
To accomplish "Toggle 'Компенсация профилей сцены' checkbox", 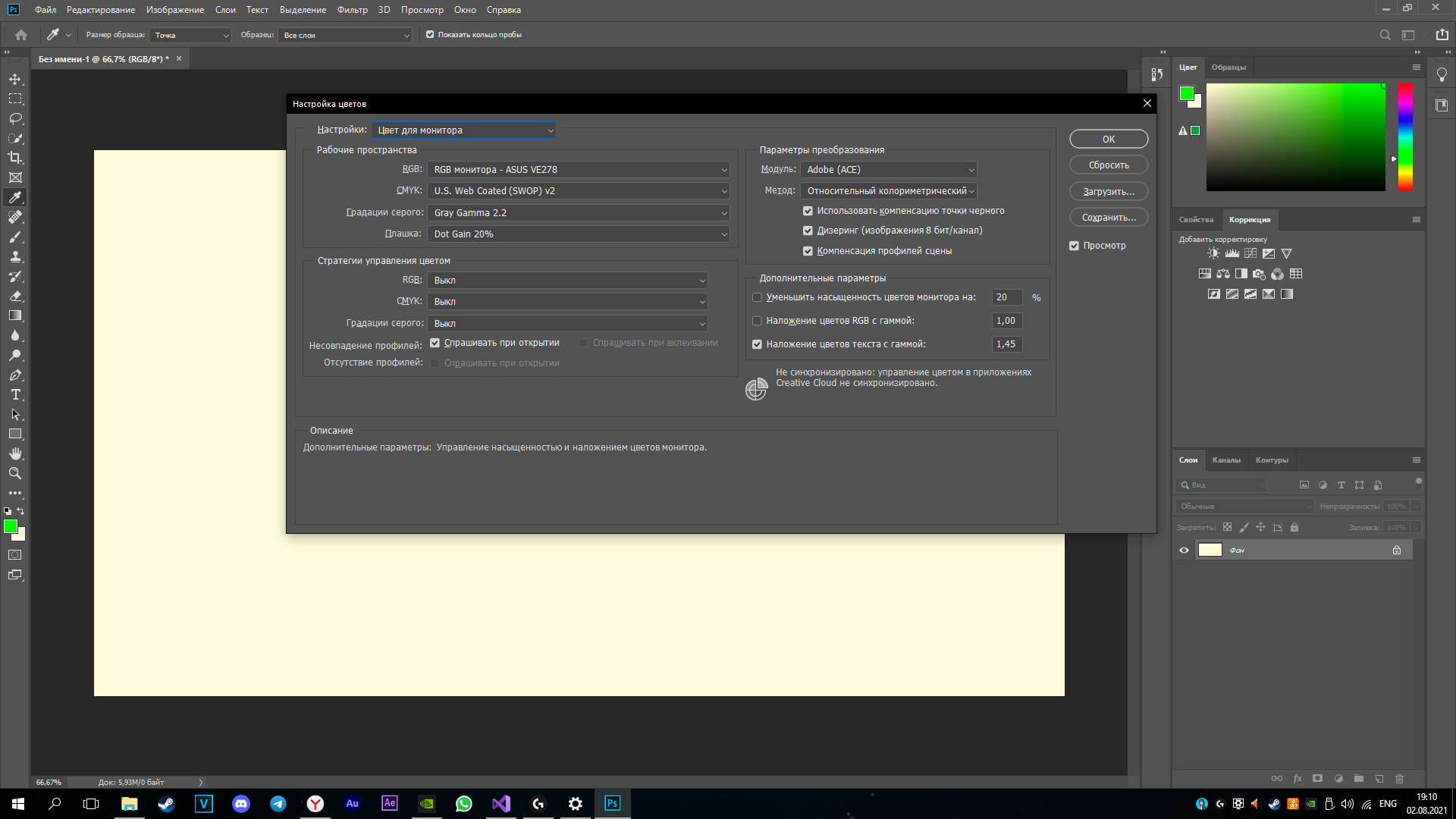I will (808, 251).
